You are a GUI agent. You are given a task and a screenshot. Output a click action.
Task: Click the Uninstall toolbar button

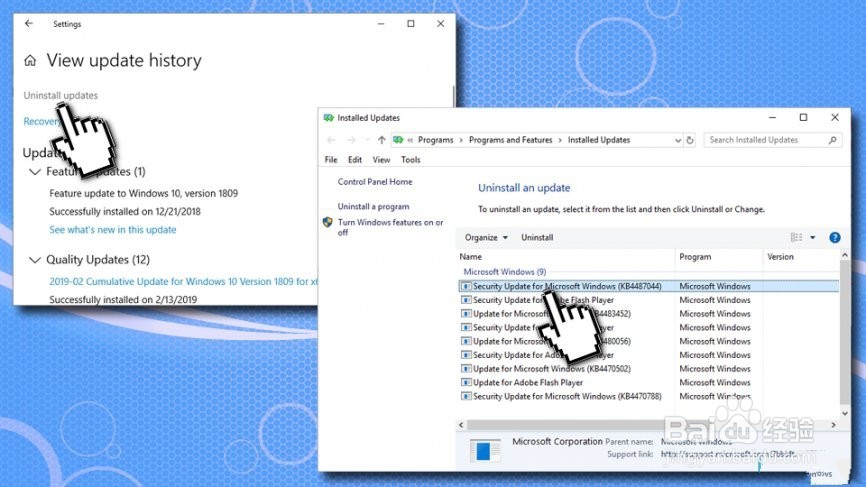pyautogui.click(x=537, y=237)
